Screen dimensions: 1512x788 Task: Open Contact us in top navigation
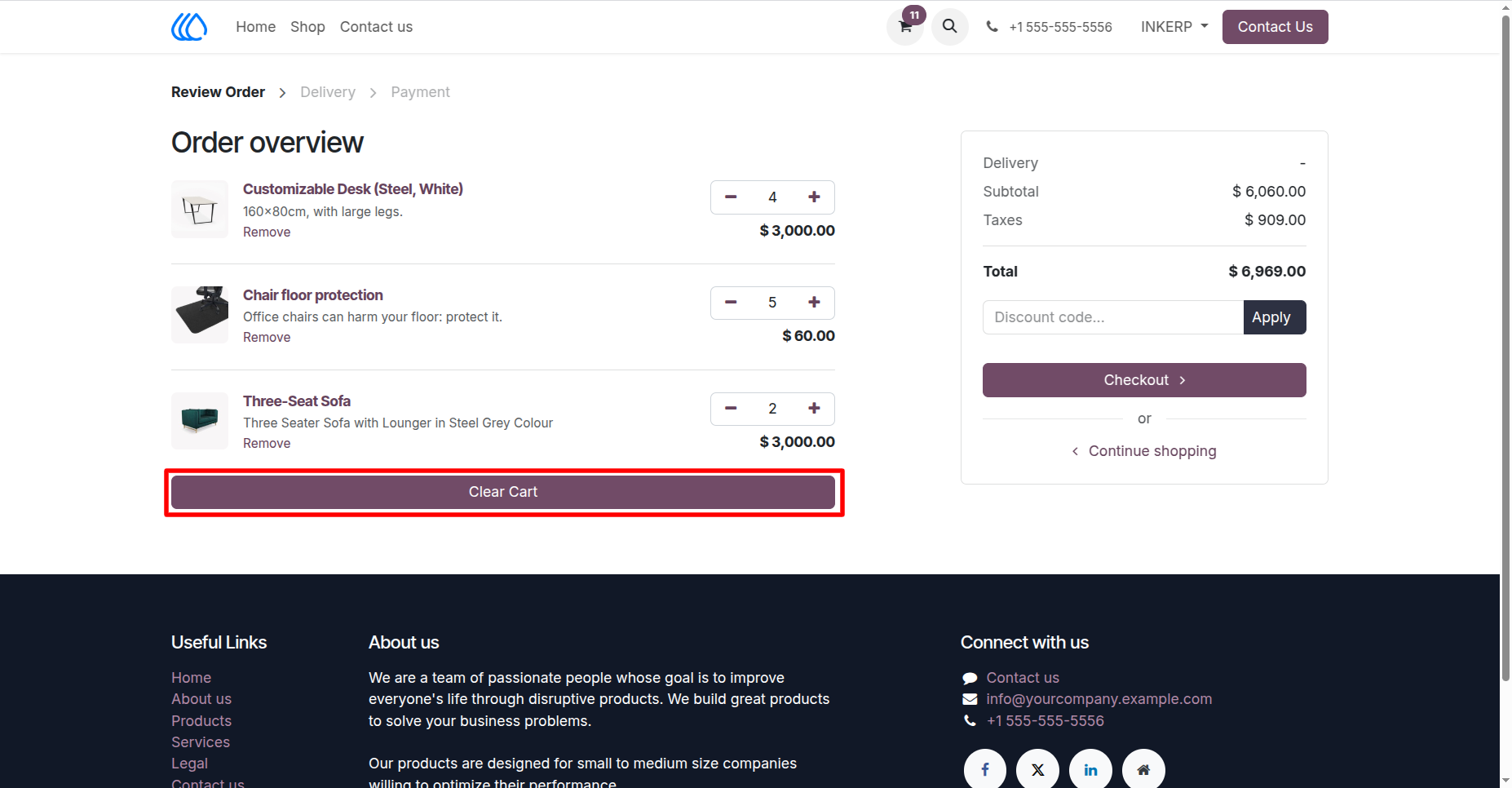[376, 27]
